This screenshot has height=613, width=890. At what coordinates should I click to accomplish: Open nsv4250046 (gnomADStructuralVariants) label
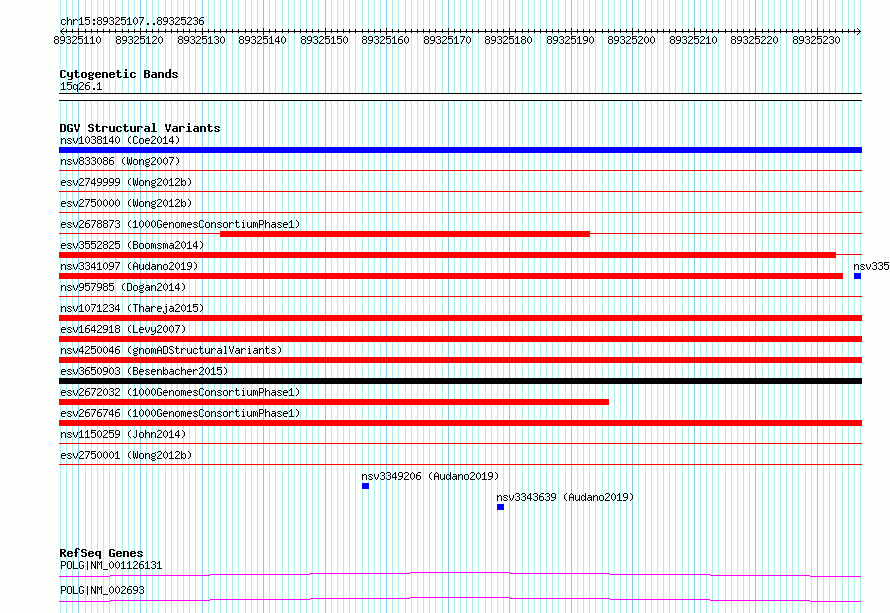click(171, 350)
